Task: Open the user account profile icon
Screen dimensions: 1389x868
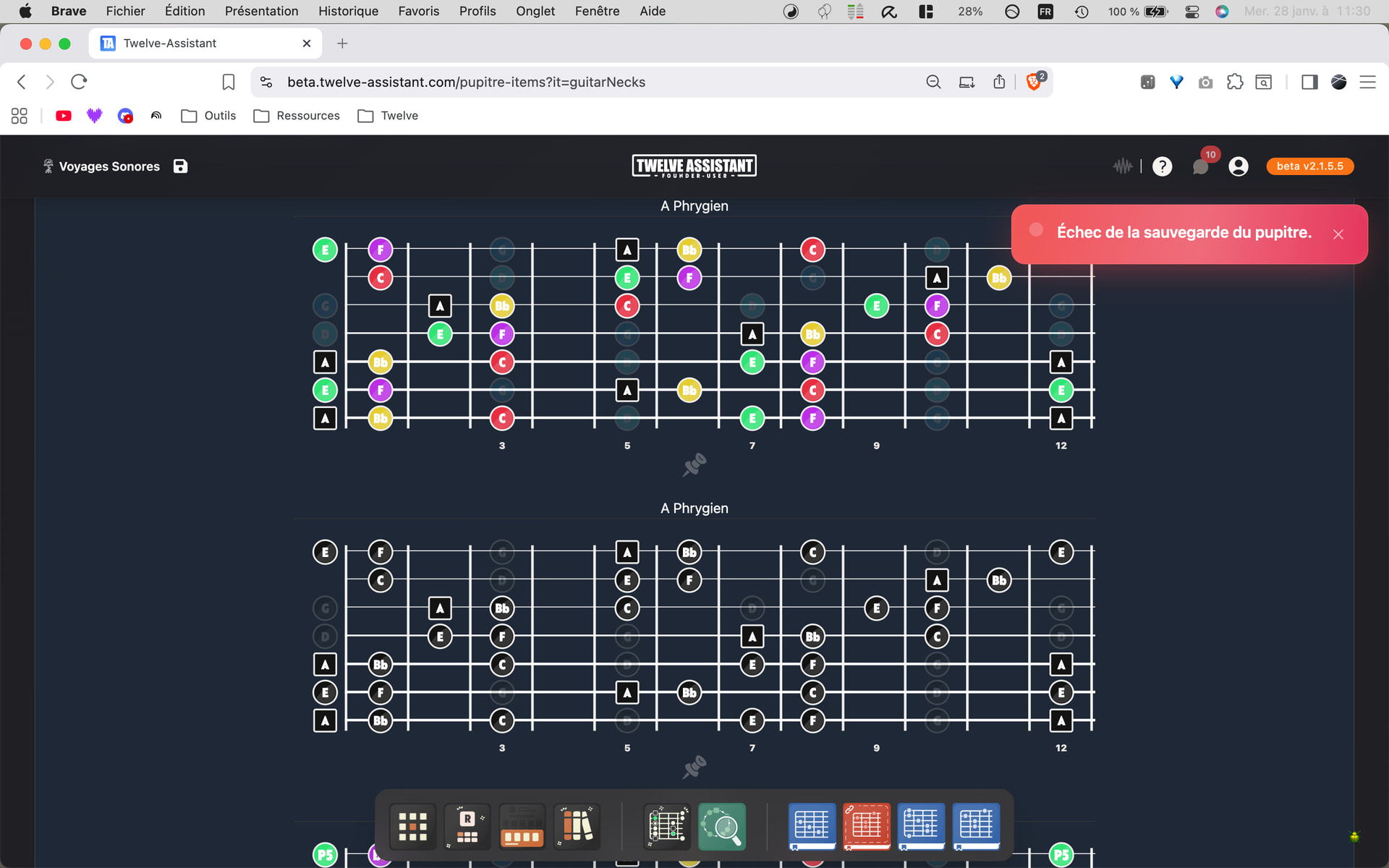Action: [x=1239, y=166]
